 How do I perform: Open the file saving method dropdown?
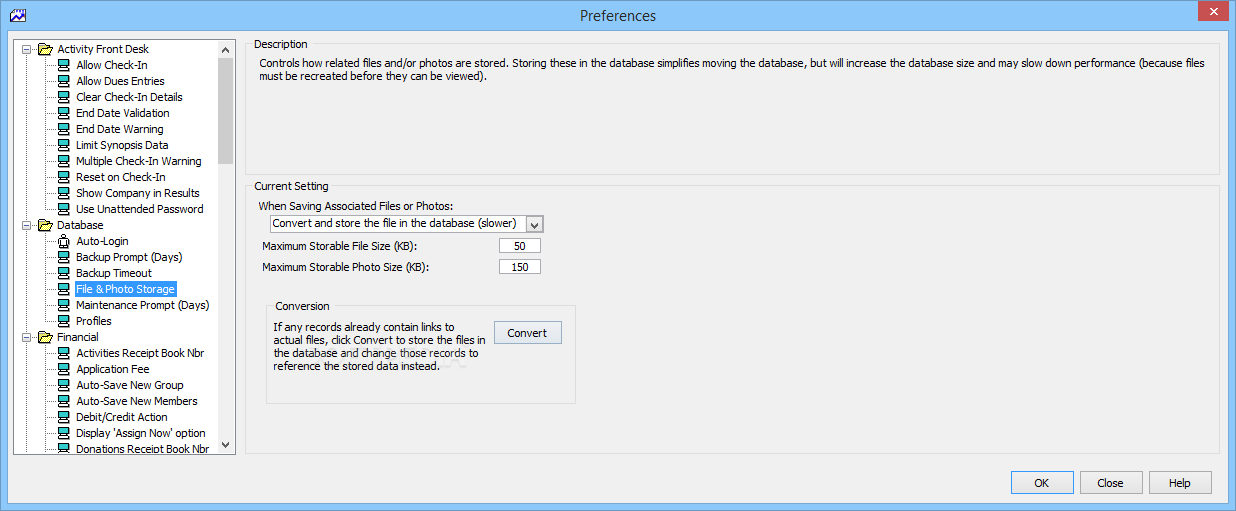534,224
